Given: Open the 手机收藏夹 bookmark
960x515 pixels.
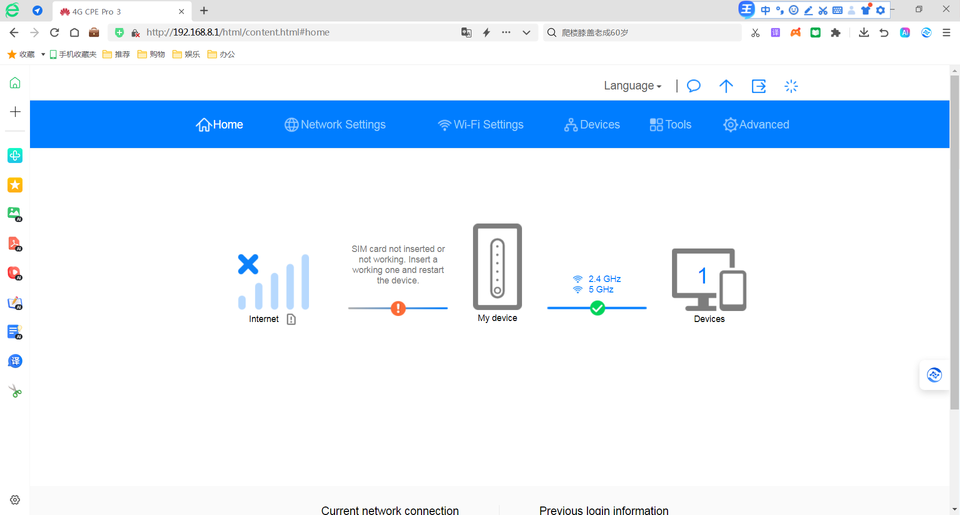Looking at the screenshot, I should 73,55.
